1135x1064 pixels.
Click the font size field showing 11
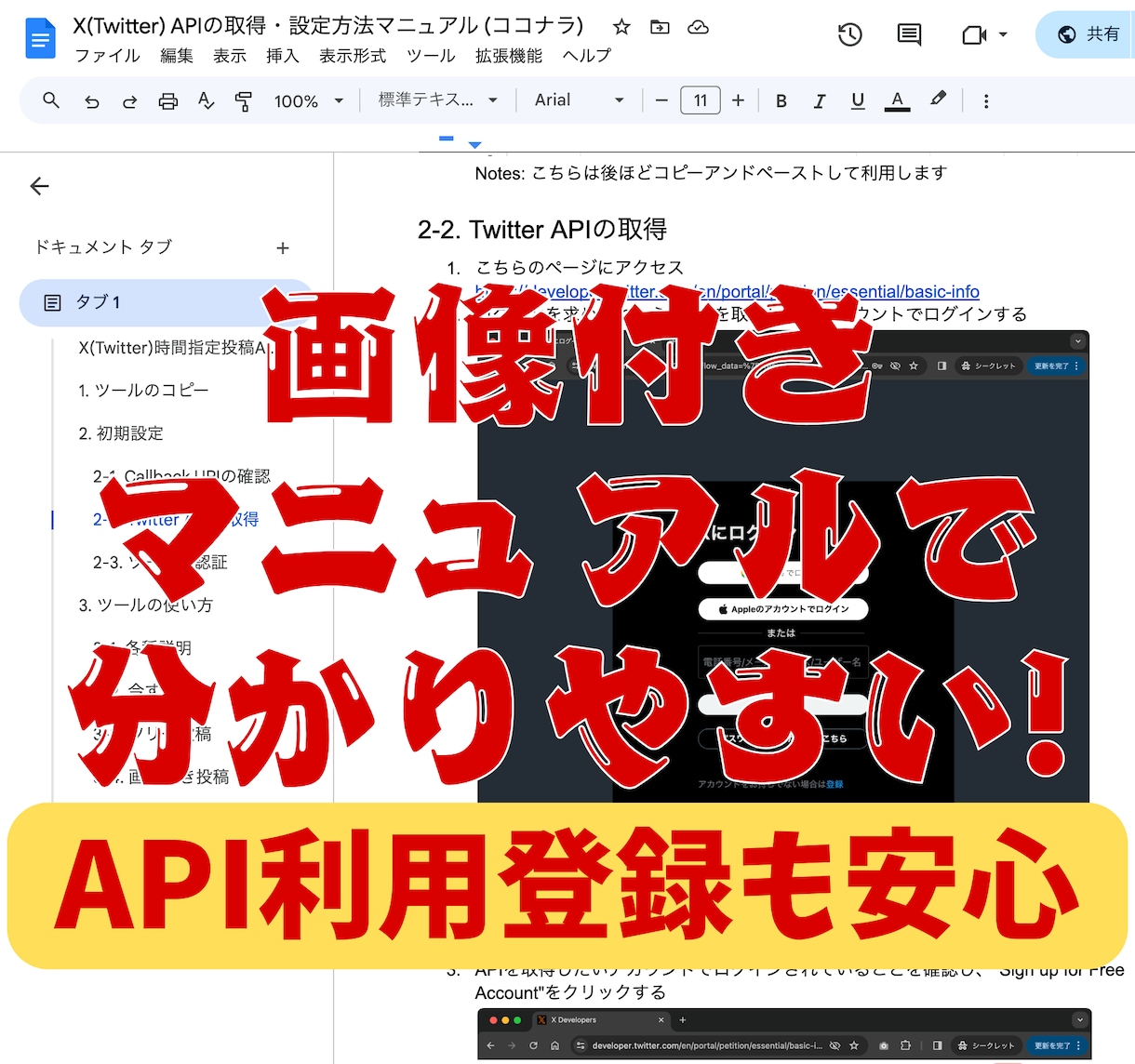(x=701, y=100)
